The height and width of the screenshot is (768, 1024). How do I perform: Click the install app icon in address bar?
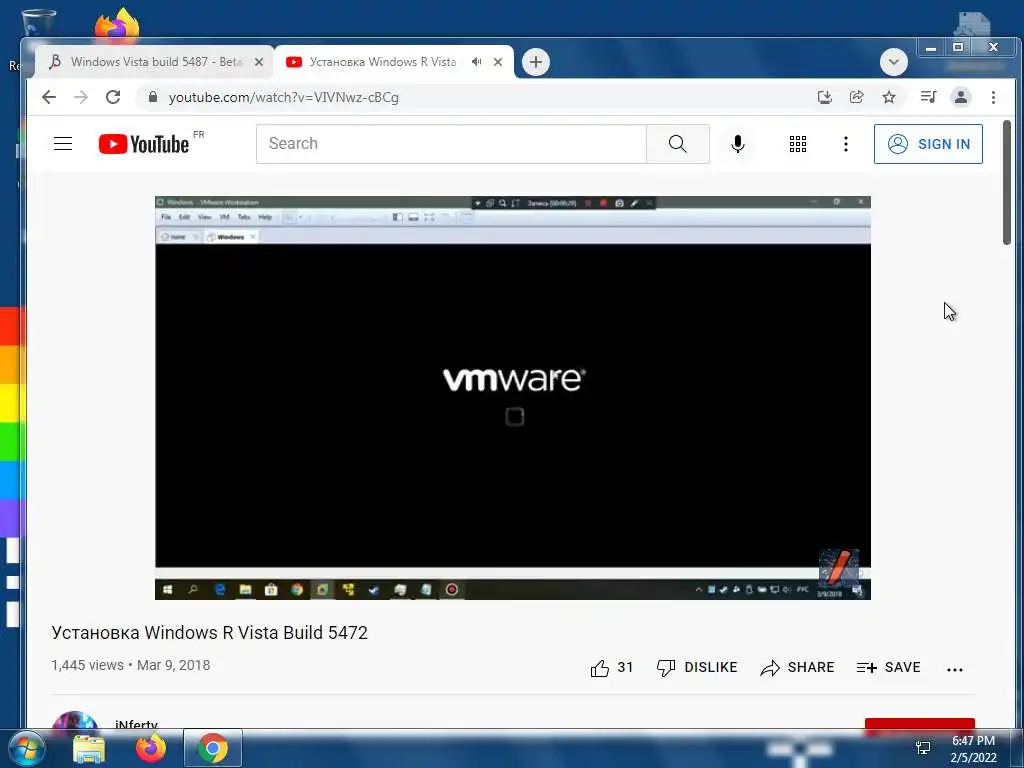tap(825, 97)
